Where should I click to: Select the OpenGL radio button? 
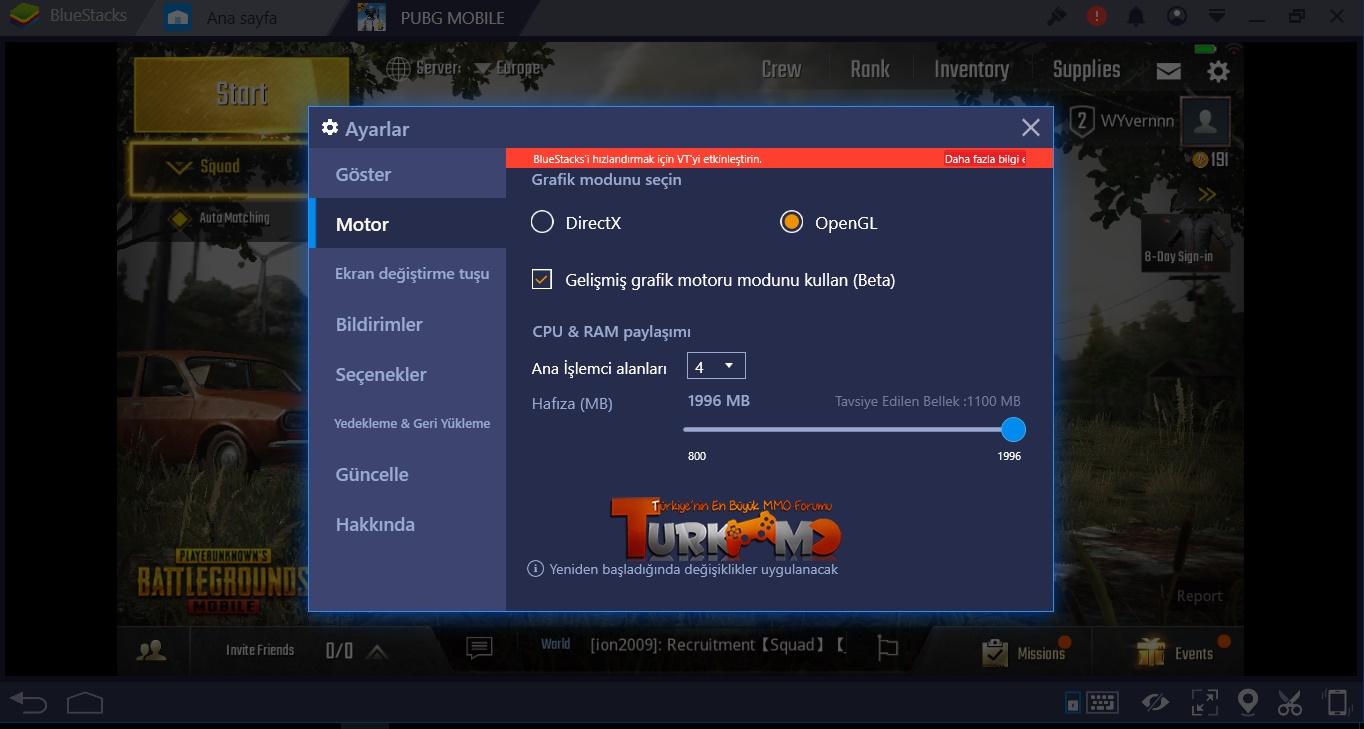pyautogui.click(x=791, y=223)
